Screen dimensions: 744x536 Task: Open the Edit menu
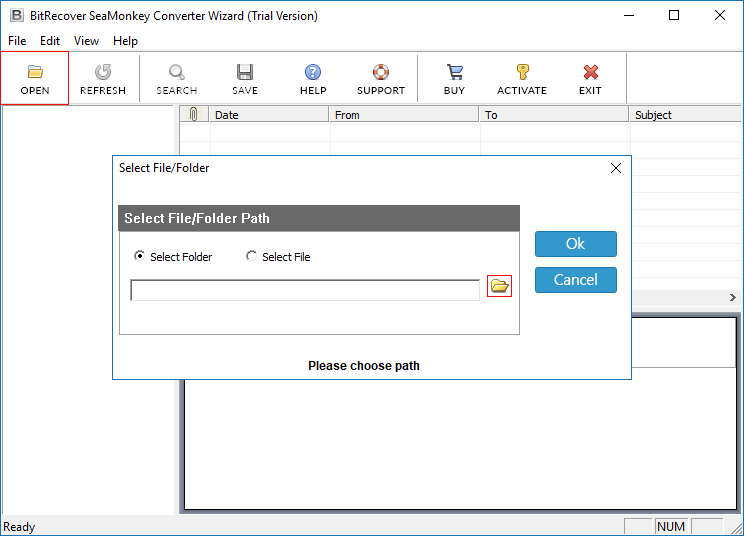50,41
